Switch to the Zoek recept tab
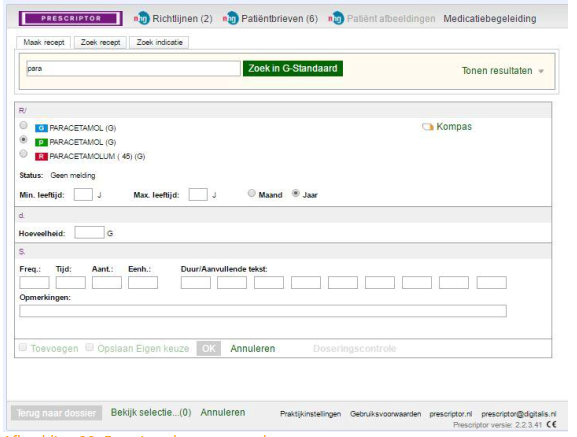This screenshot has width=577, height=437. 100,42
